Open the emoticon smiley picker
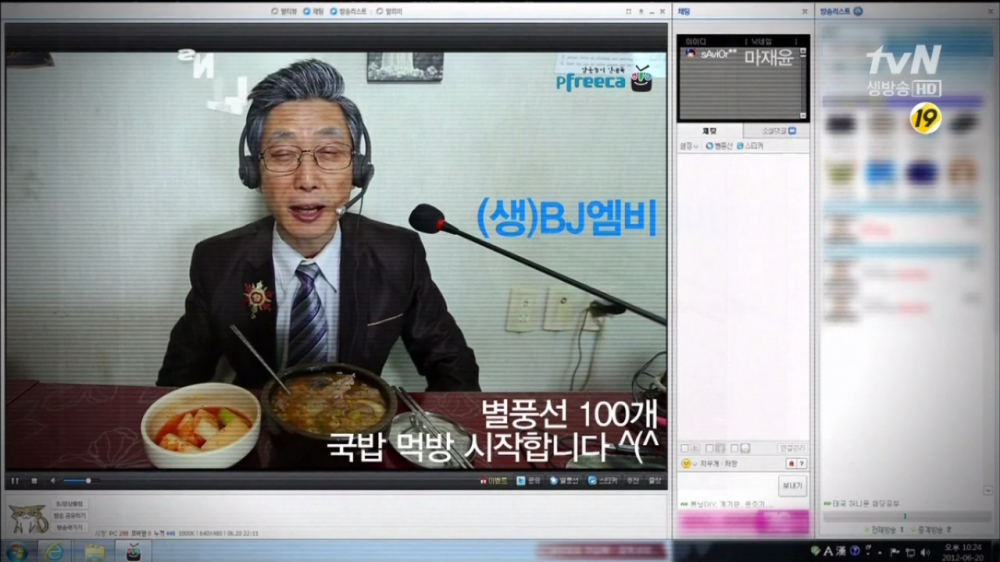This screenshot has width=1000, height=562. 686,464
